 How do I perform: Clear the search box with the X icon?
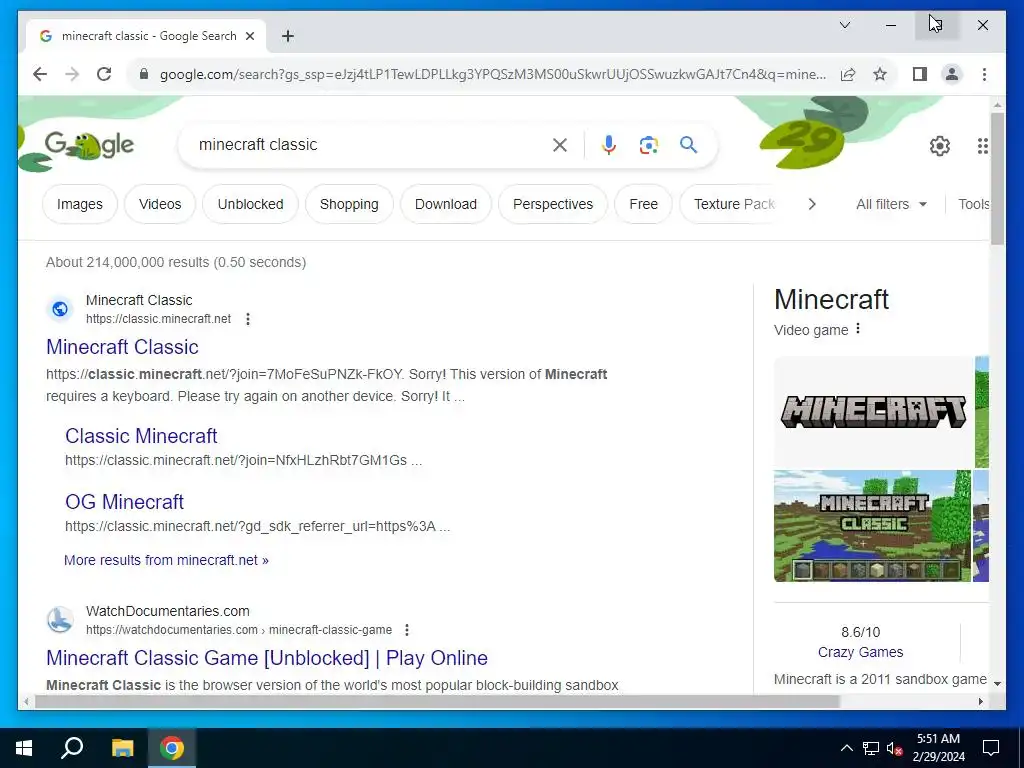point(560,145)
